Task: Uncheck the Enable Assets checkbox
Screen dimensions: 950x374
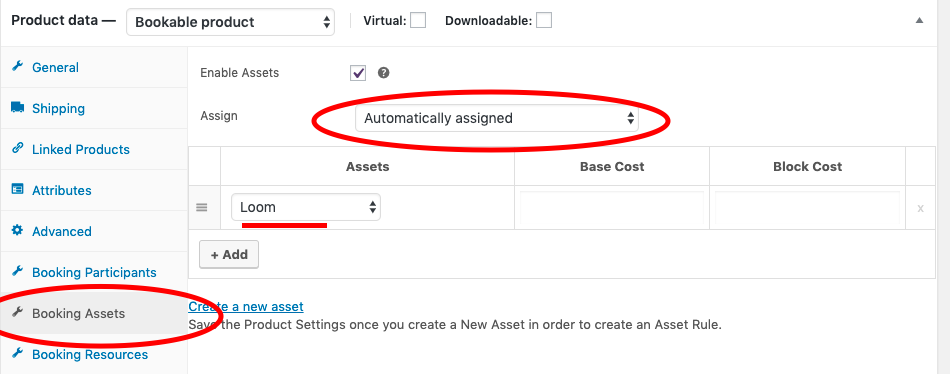Action: (x=358, y=73)
